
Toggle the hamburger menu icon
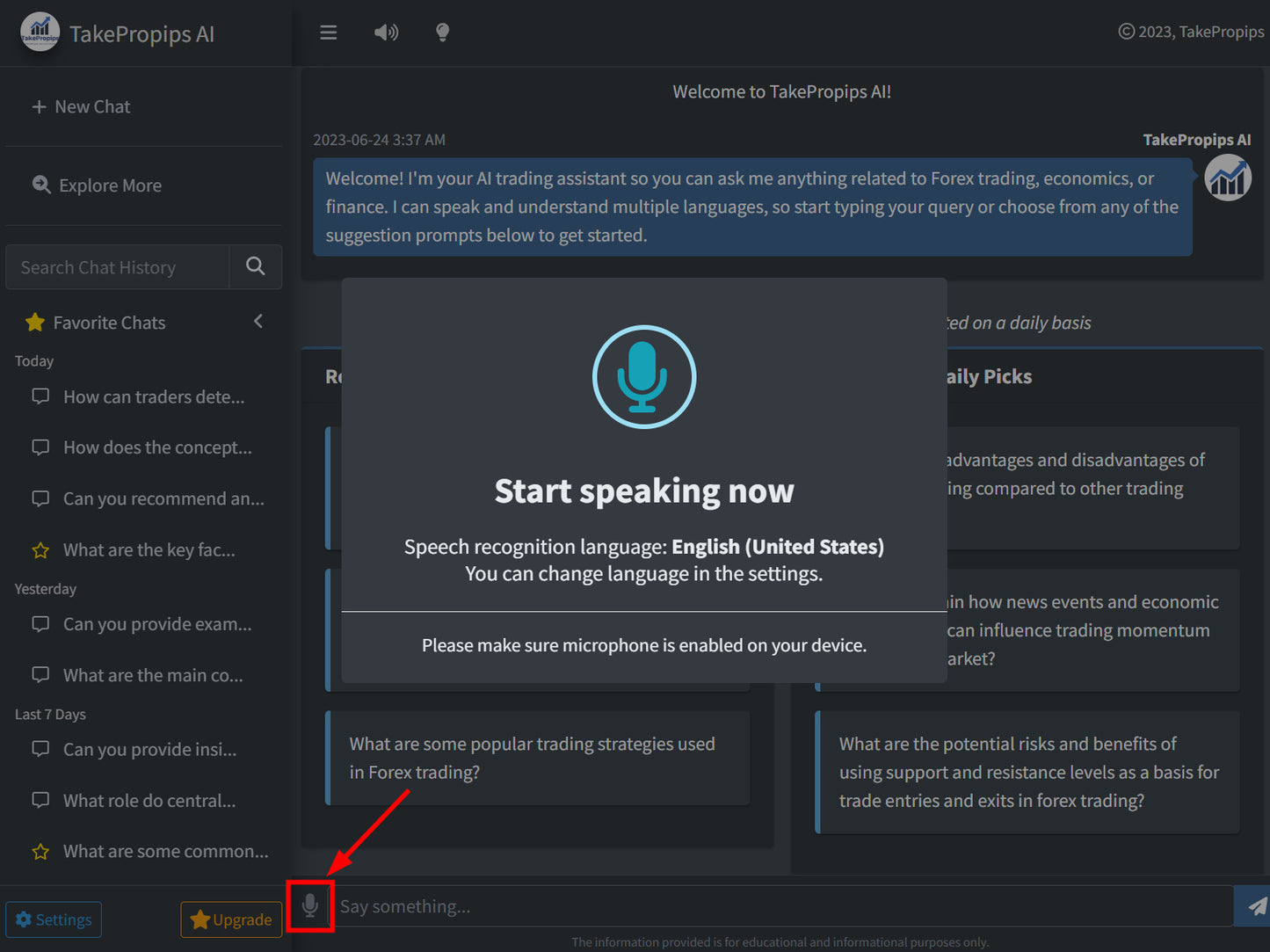329,33
